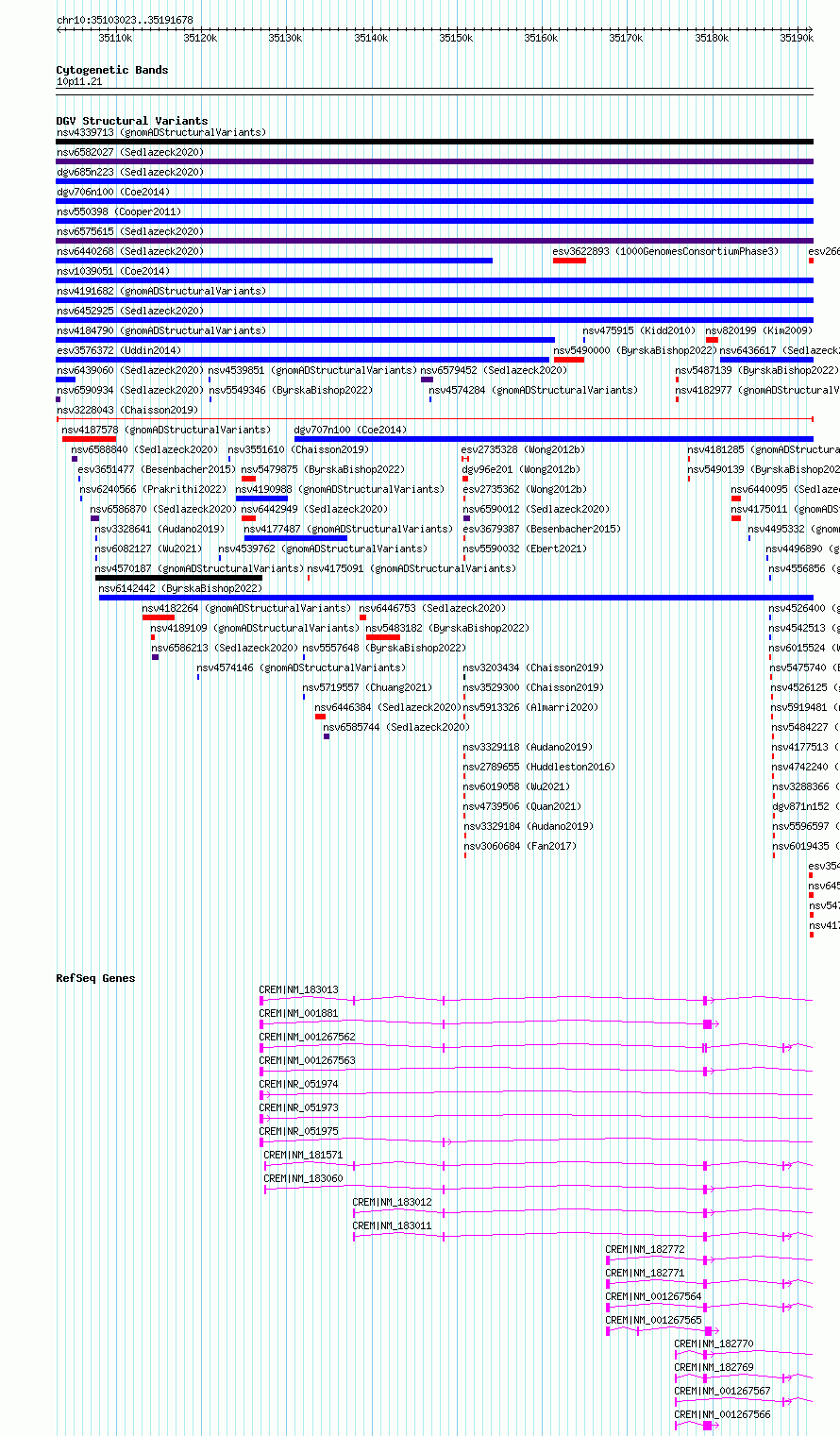Select transcript CREM|NM_001881

(x=298, y=1013)
